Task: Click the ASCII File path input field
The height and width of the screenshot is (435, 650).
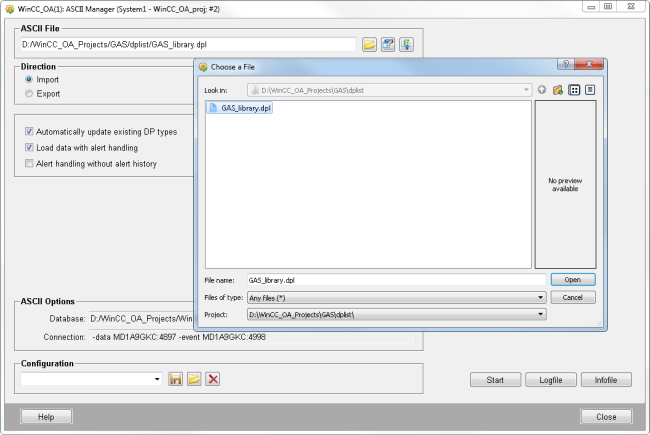Action: tap(188, 44)
